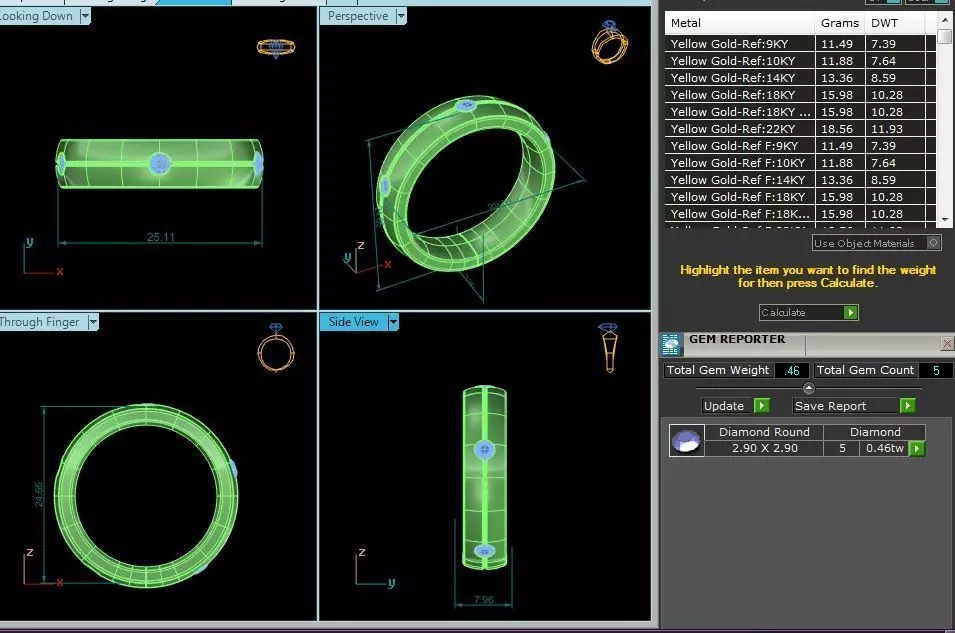This screenshot has width=955, height=633.
Task: Click the 24.65 dimension in Through Finger view
Action: tap(39, 494)
